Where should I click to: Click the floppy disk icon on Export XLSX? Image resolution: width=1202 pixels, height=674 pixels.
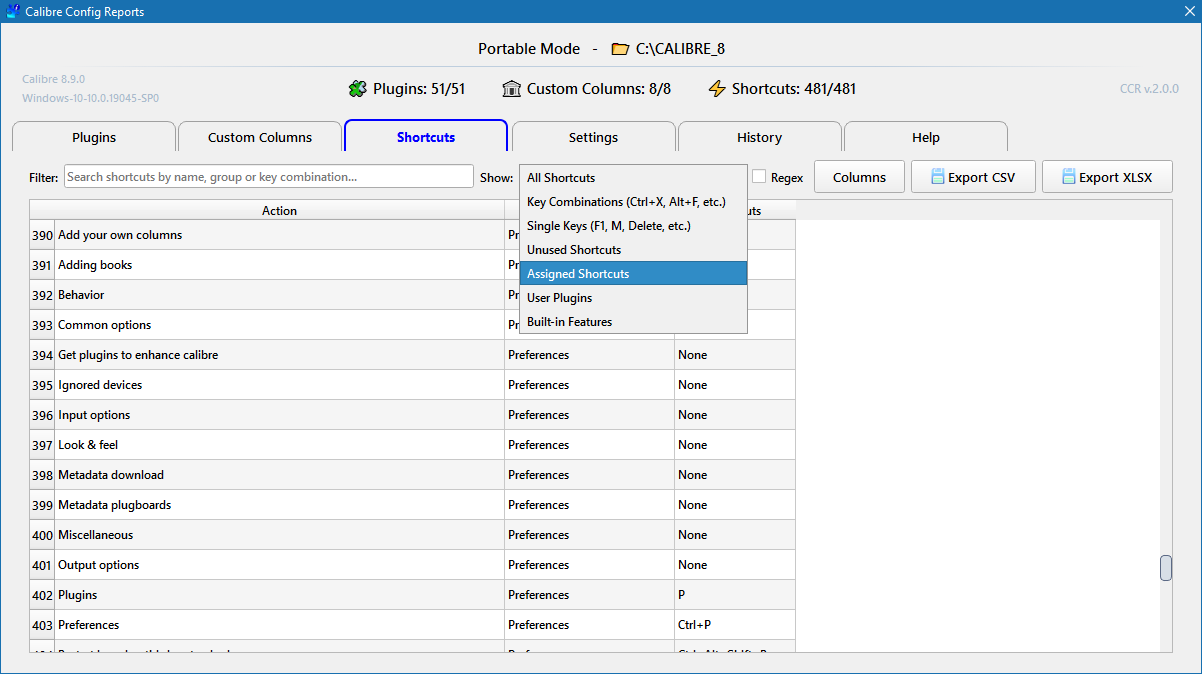point(1069,177)
